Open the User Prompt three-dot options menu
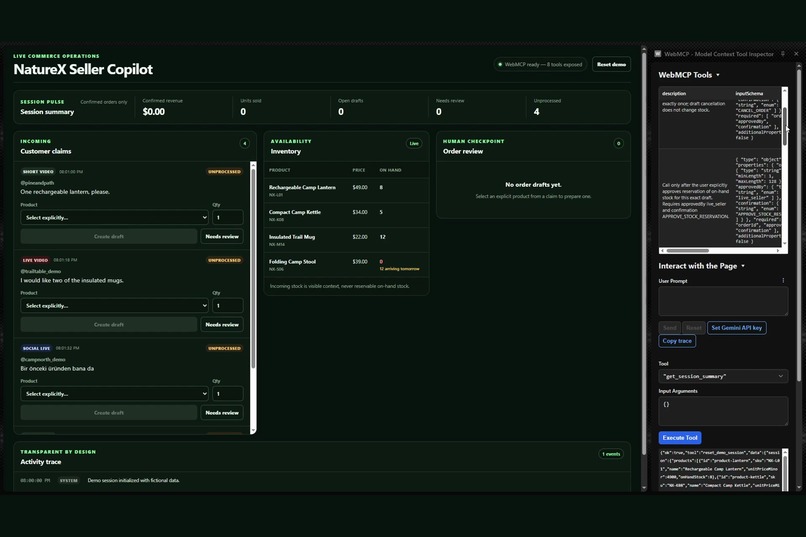The height and width of the screenshot is (537, 806). pyautogui.click(x=783, y=281)
